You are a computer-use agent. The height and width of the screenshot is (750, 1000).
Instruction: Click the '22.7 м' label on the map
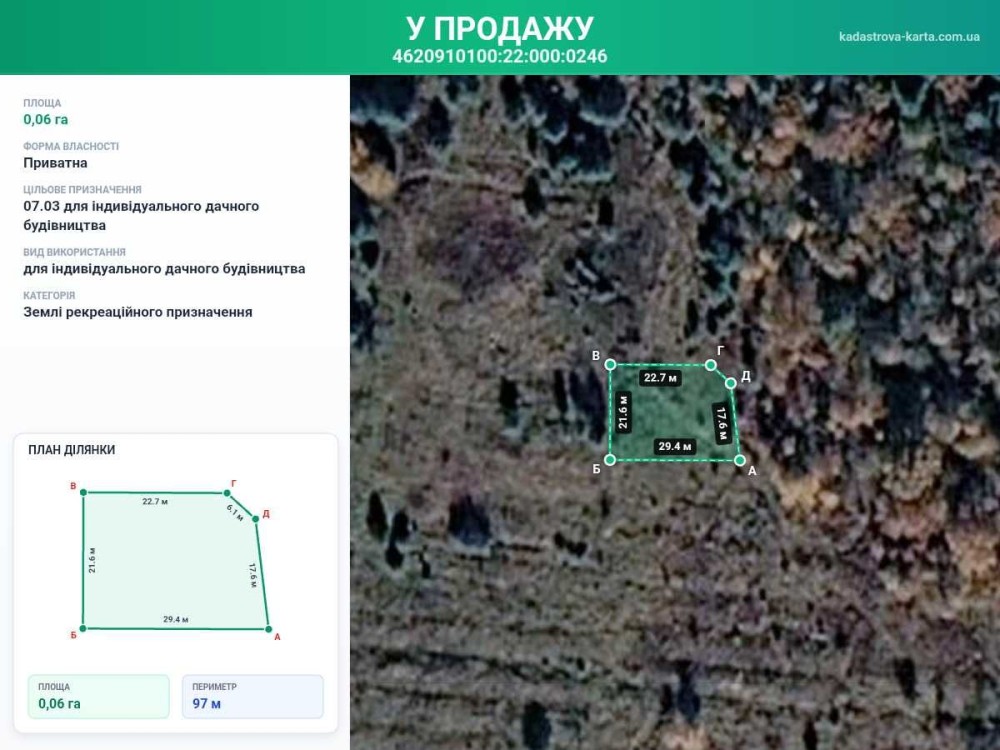660,378
